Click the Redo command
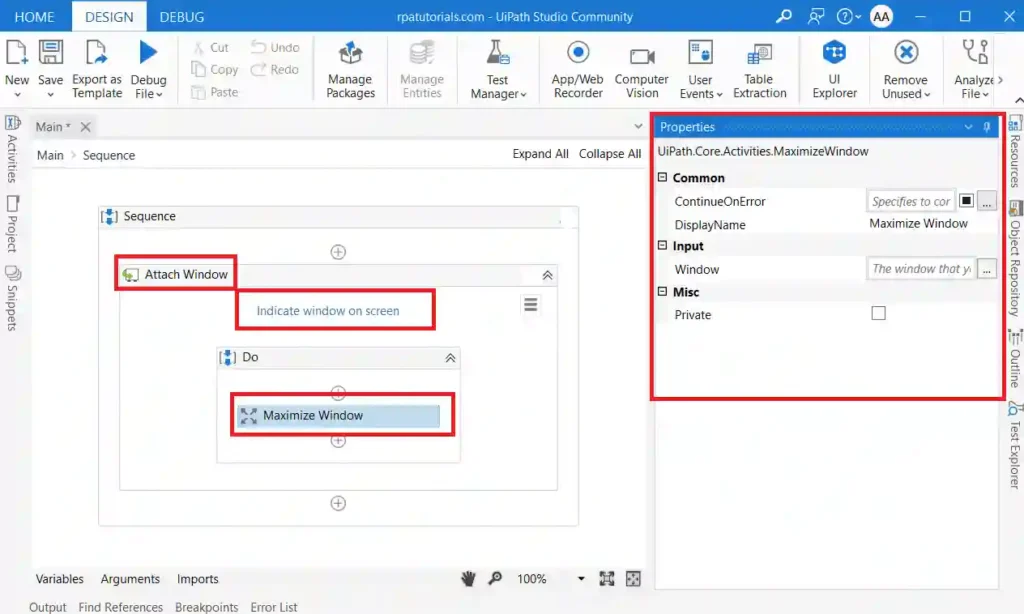This screenshot has width=1024, height=614. pyautogui.click(x=275, y=69)
